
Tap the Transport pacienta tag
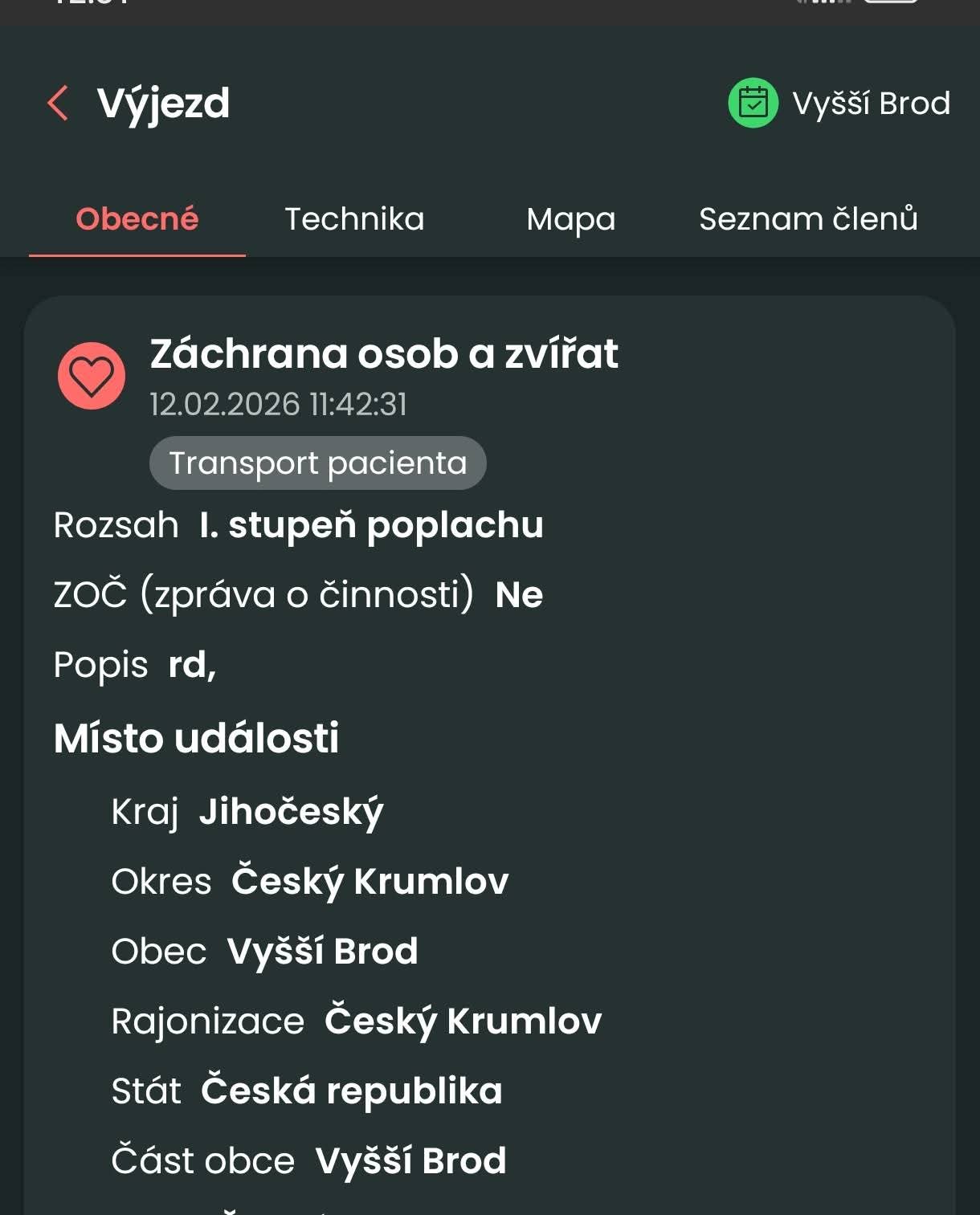(x=317, y=463)
